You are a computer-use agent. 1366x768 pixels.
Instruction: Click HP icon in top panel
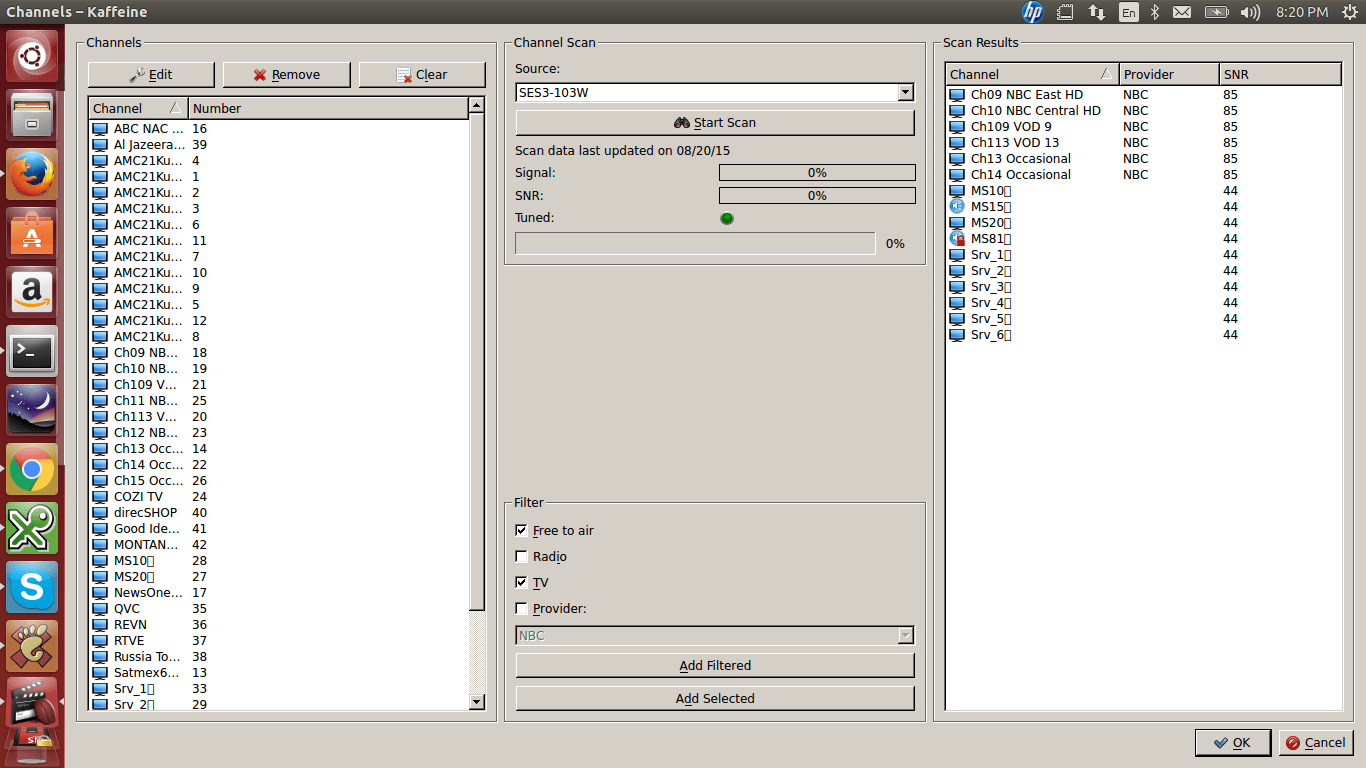coord(1033,12)
